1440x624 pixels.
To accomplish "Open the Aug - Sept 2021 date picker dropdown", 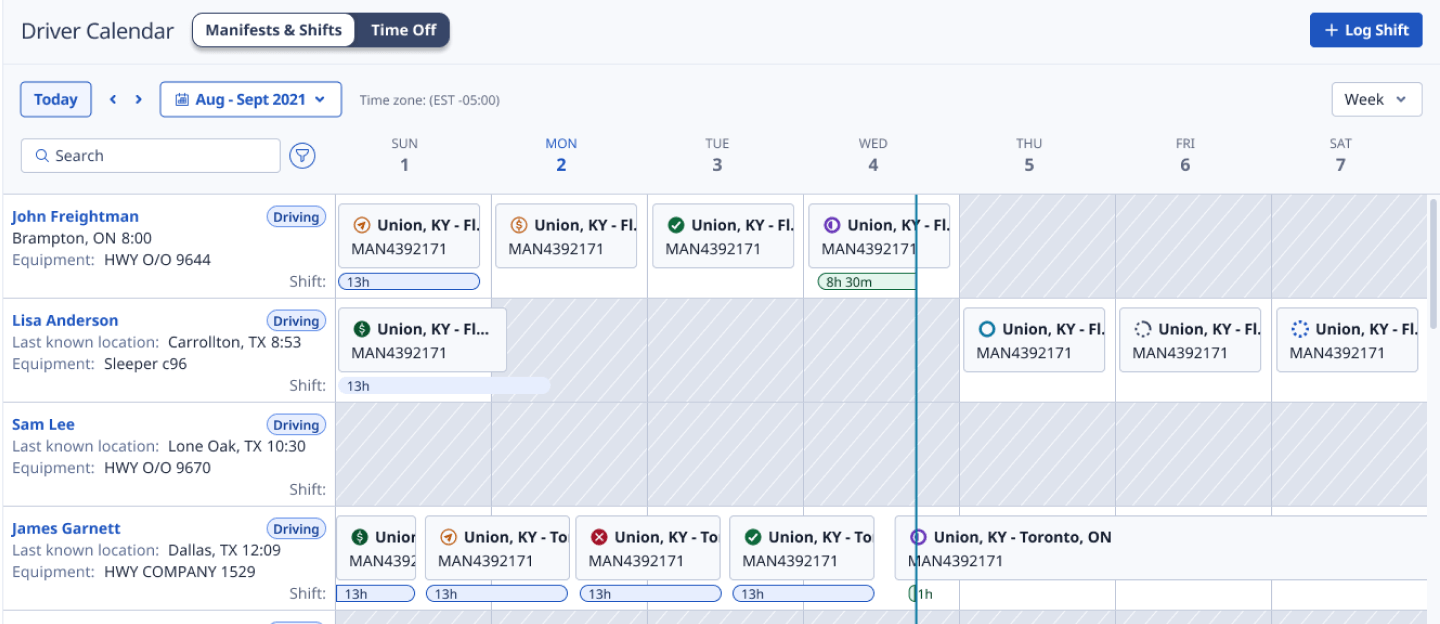I will coord(250,99).
